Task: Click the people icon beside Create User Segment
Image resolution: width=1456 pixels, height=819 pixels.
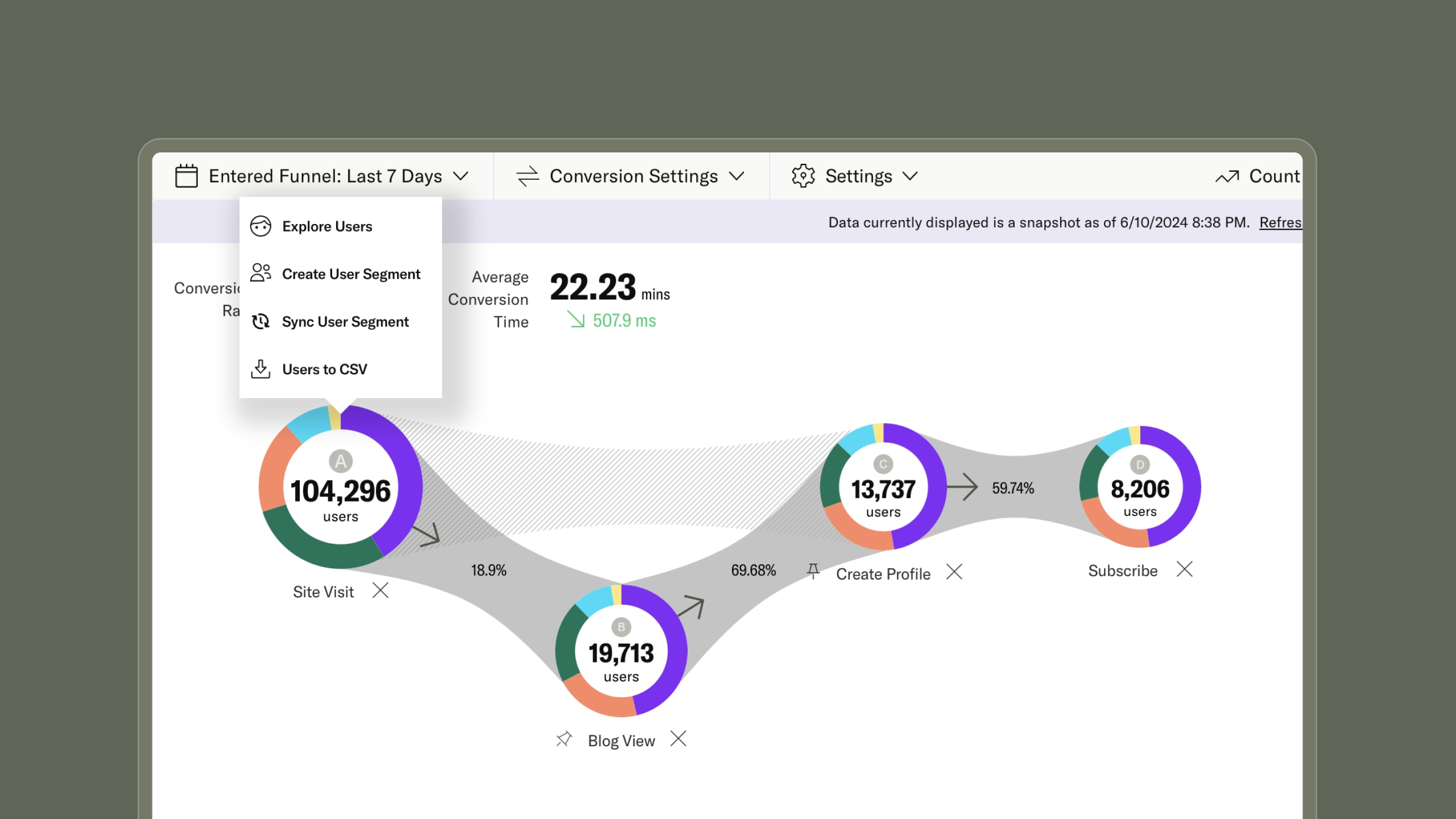Action: pos(261,274)
